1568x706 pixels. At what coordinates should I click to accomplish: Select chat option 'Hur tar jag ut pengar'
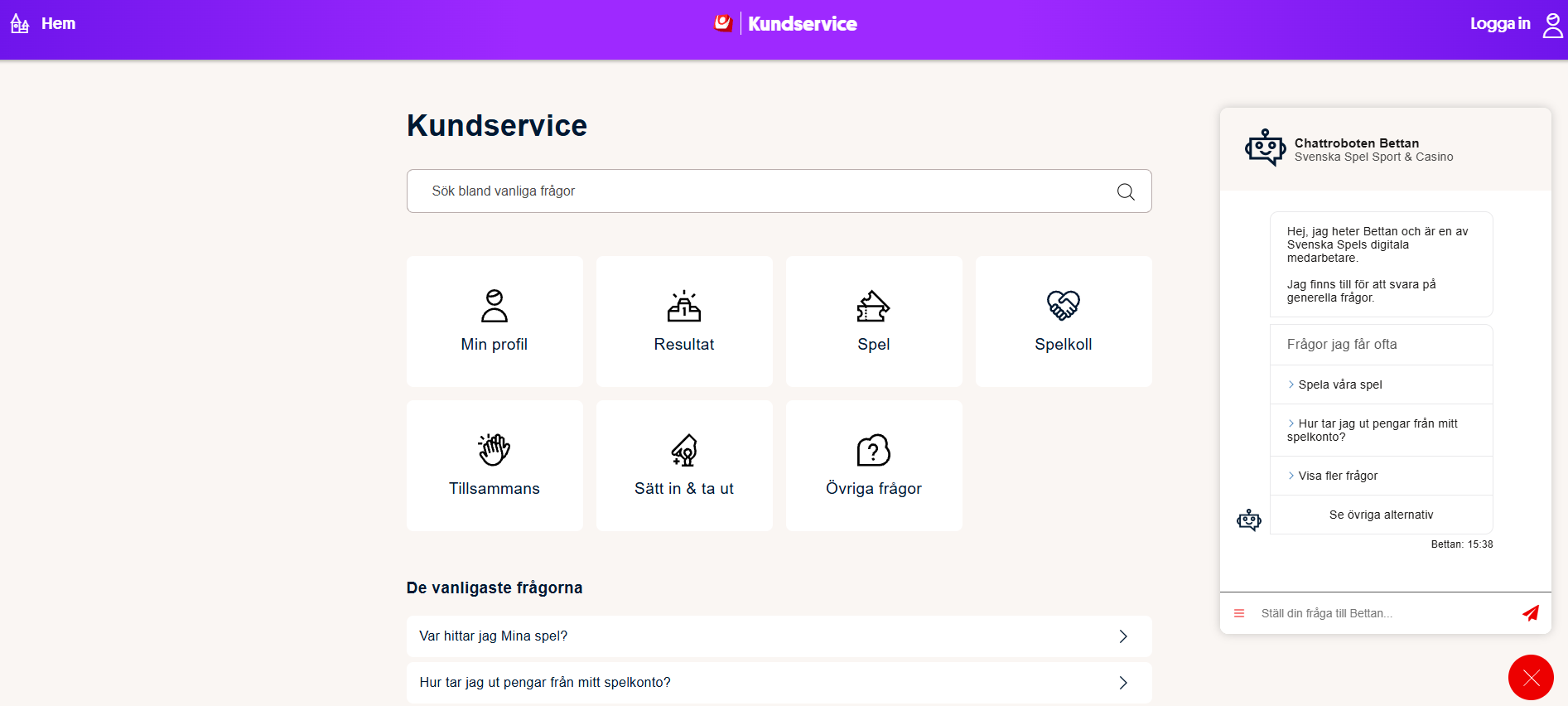pyautogui.click(x=1382, y=430)
